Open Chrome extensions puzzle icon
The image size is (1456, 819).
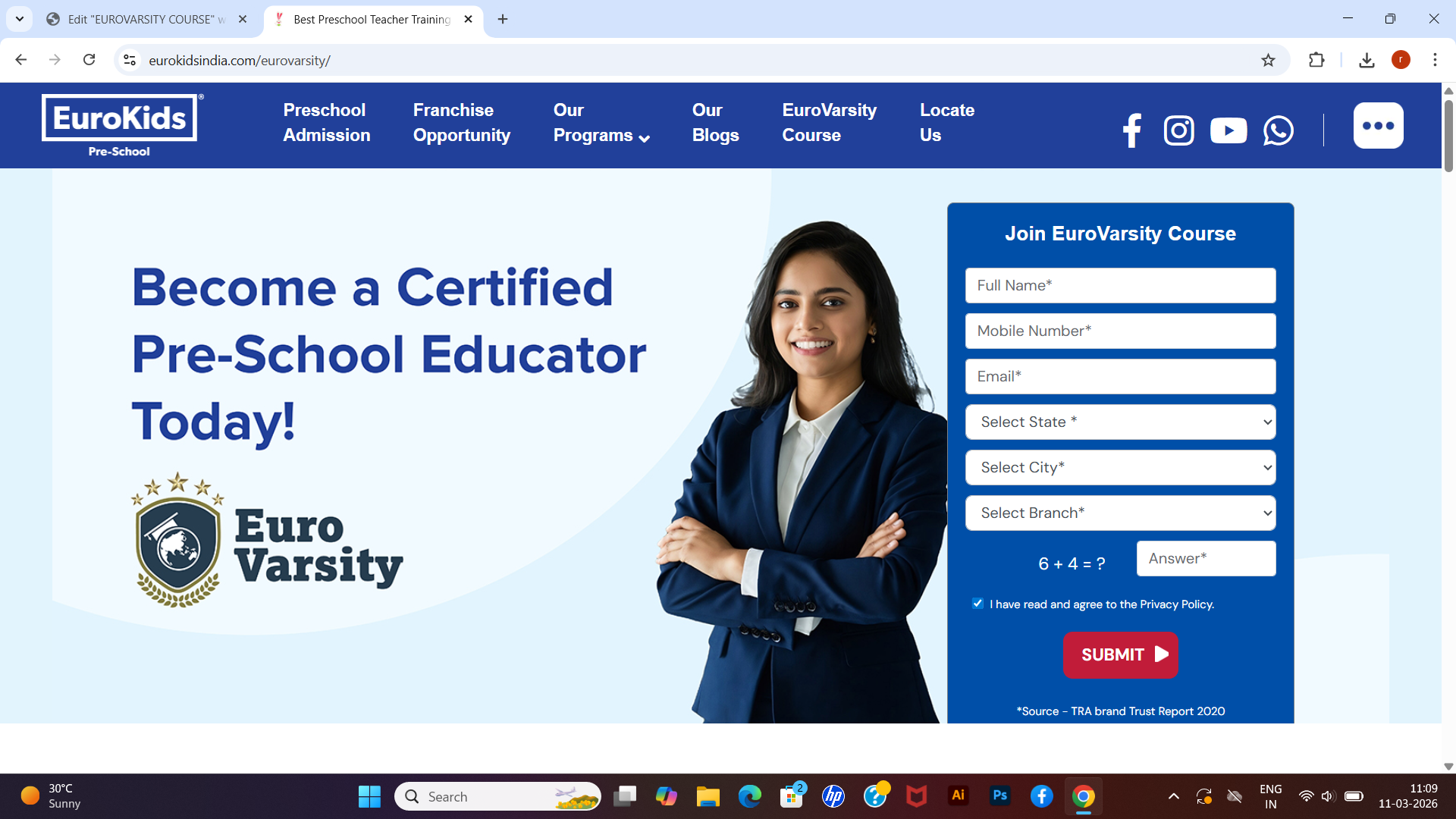tap(1316, 61)
